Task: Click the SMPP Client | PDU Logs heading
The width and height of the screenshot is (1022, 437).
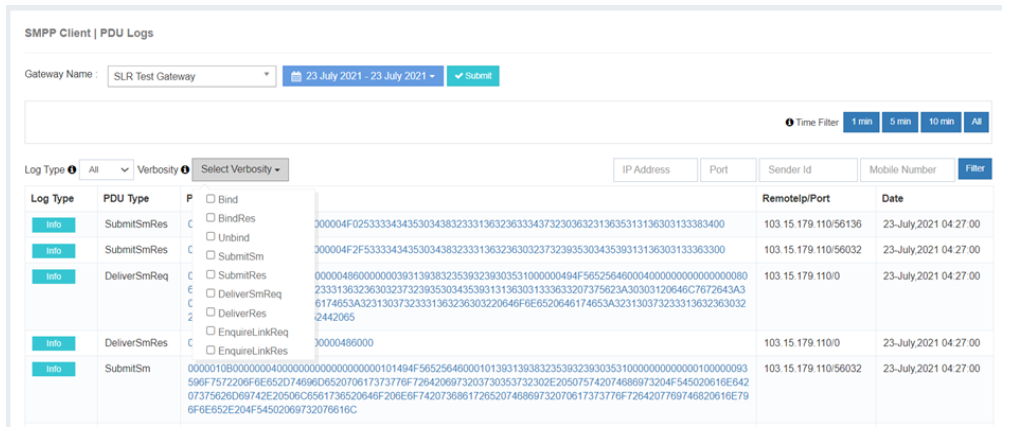Action: point(89,33)
